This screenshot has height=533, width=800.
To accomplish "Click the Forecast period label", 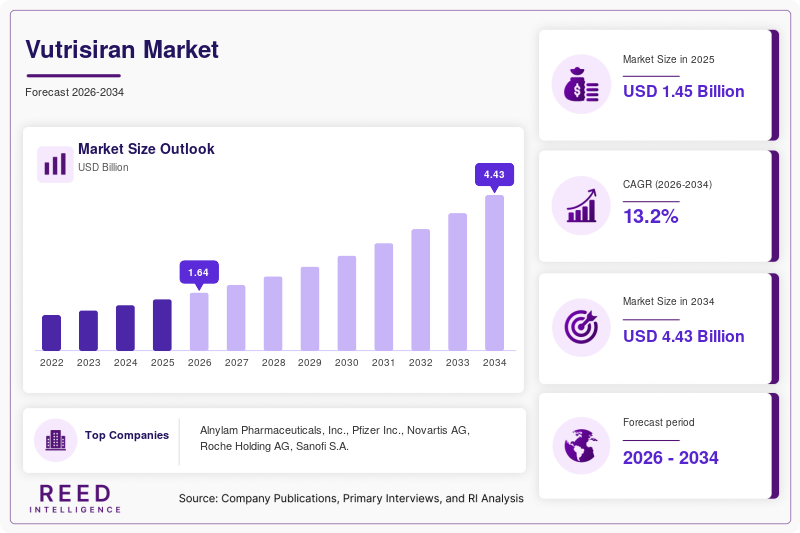I will coord(659,422).
